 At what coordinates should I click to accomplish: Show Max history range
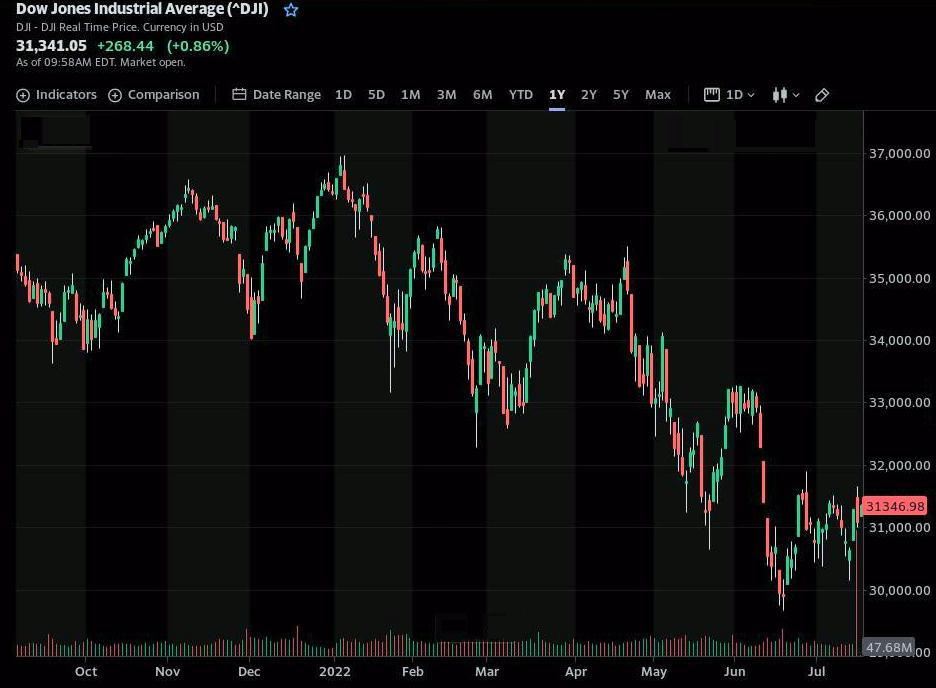click(658, 95)
